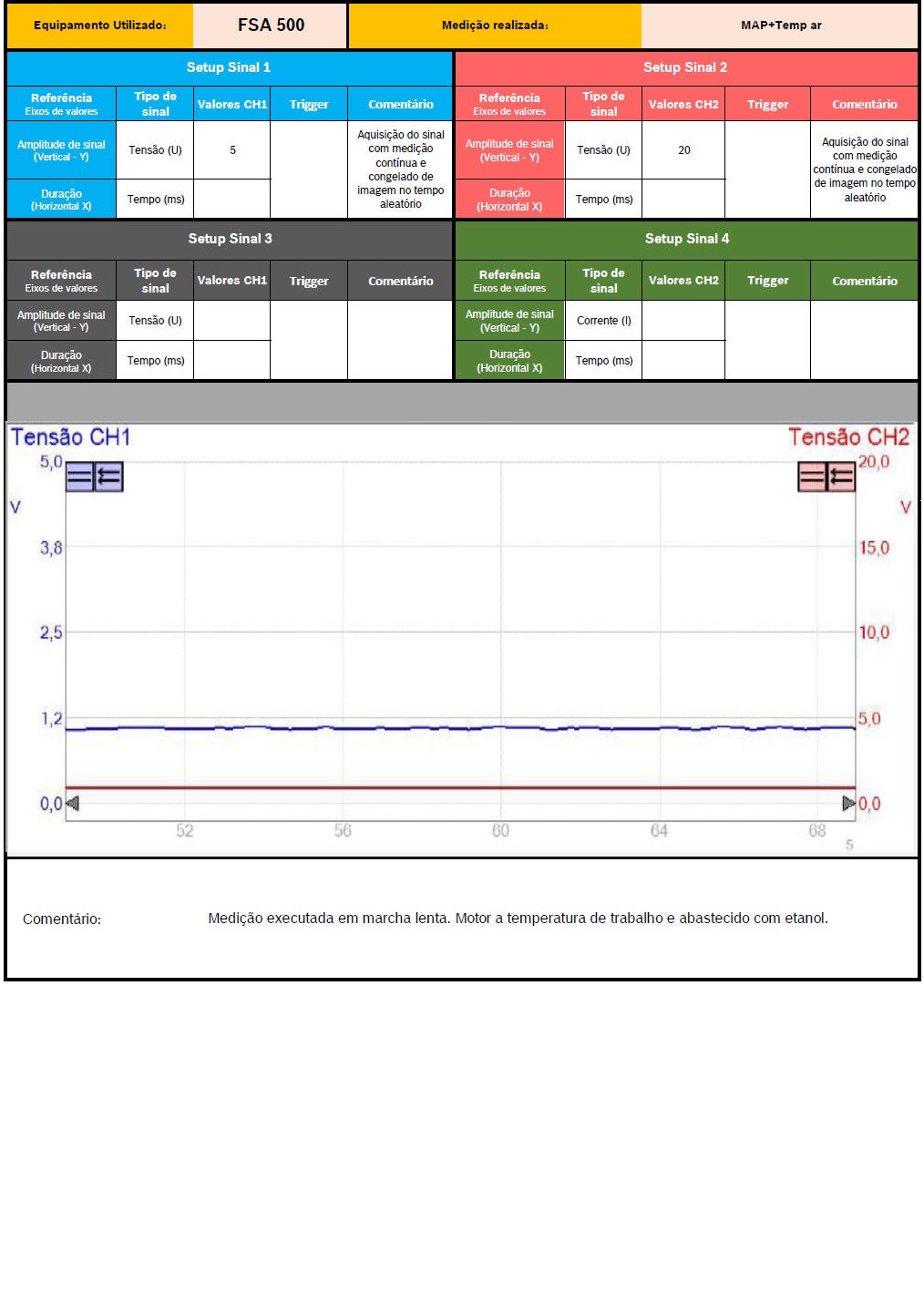Click the Tensão CH1 channel label
The width and height of the screenshot is (924, 1304).
pos(71,437)
